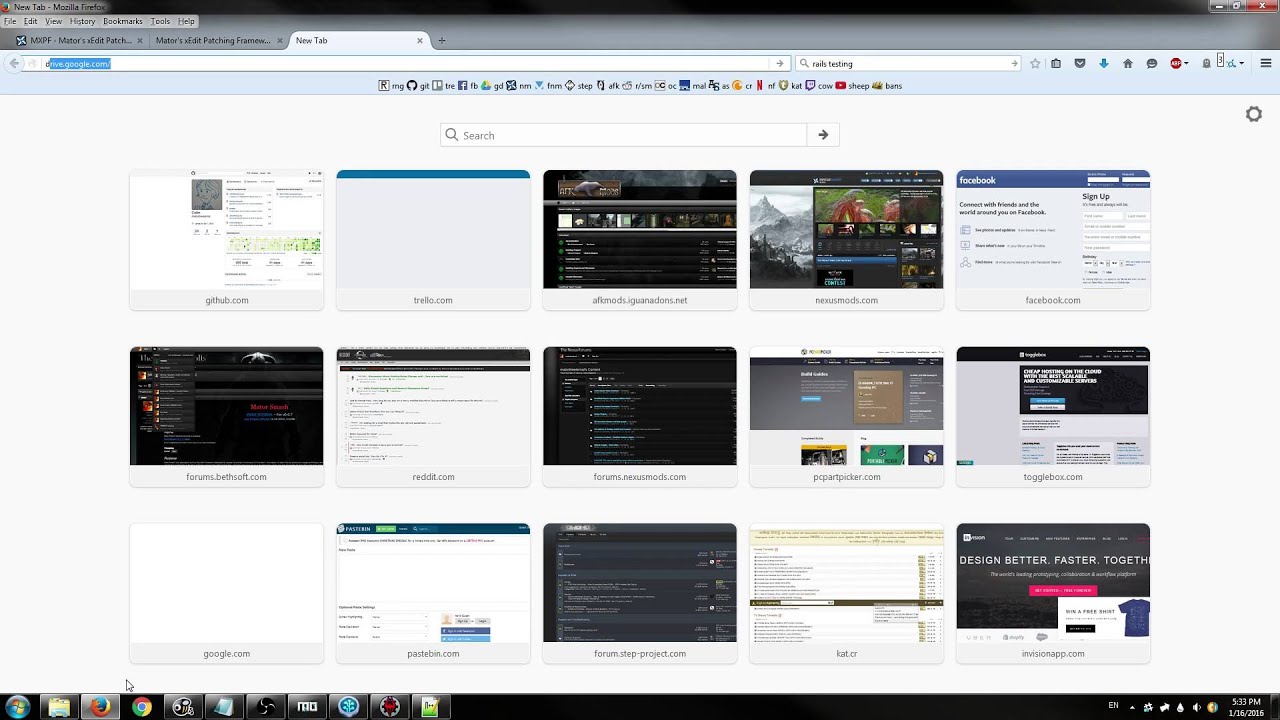
Task: Click the address bar Go arrow
Action: tap(779, 63)
